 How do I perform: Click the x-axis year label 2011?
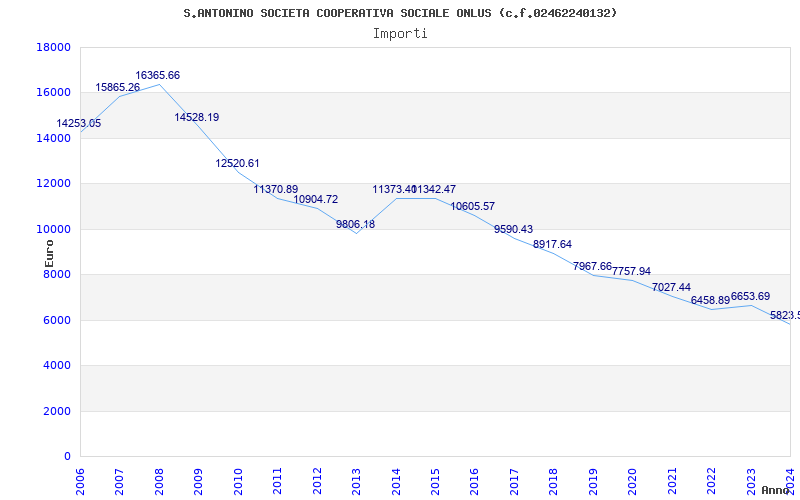[x=278, y=480]
